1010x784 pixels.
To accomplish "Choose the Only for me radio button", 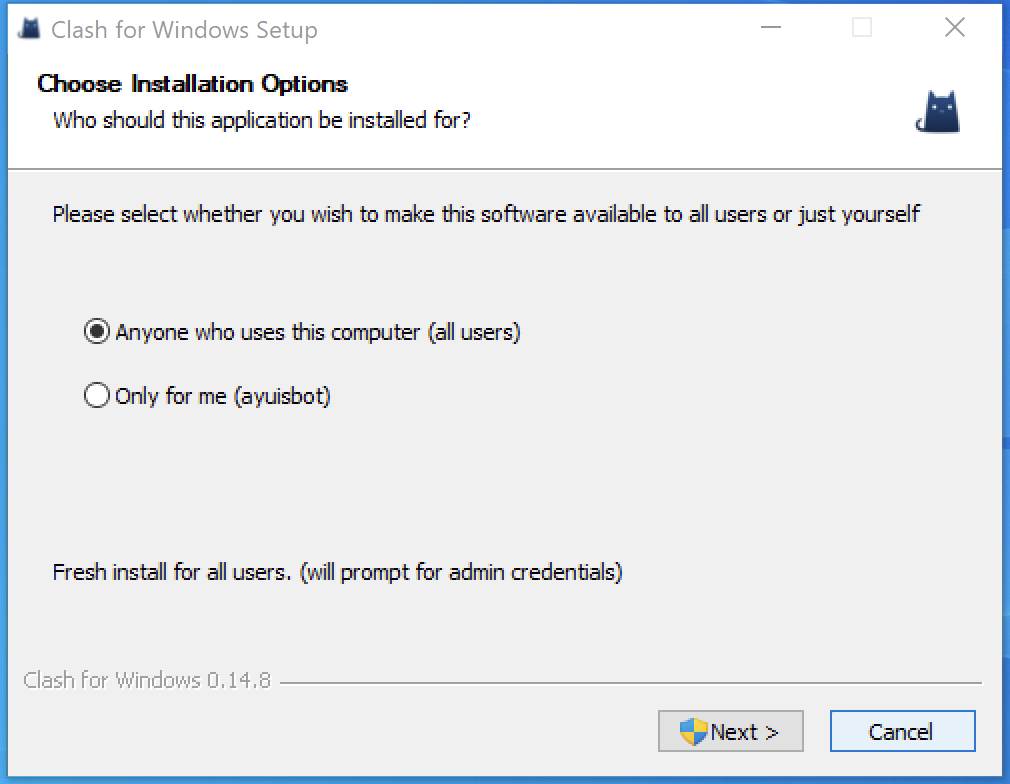I will point(97,396).
